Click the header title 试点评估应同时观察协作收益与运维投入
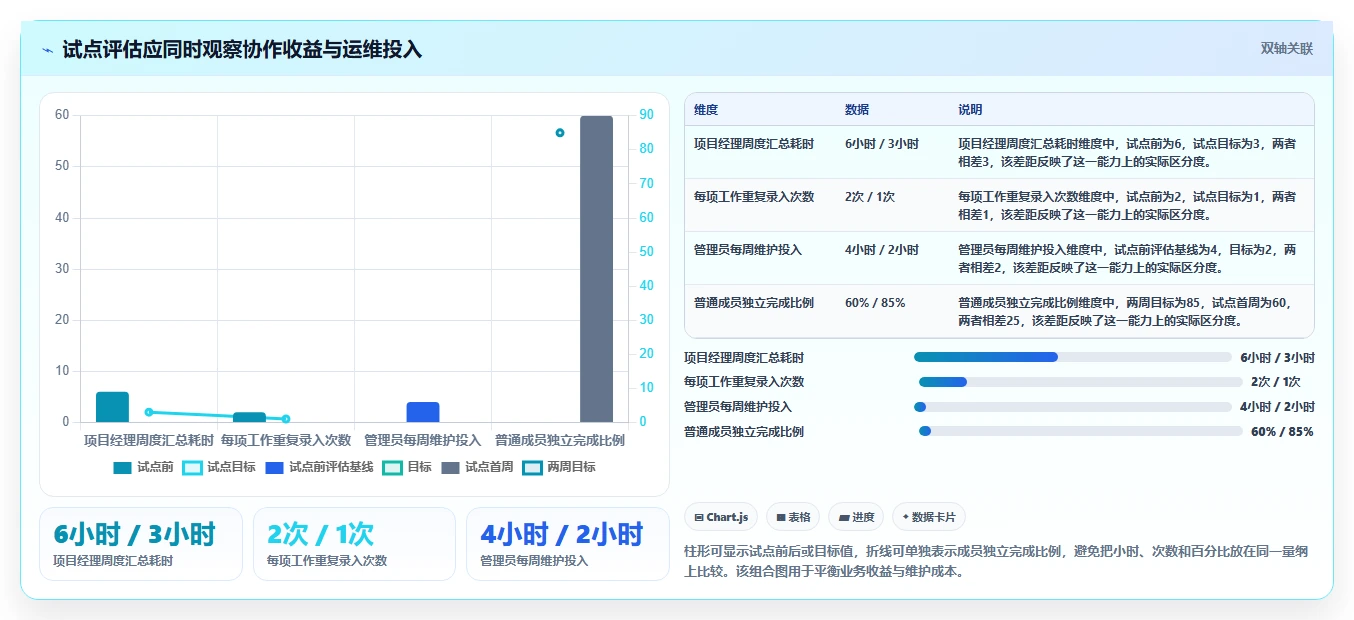 point(242,49)
